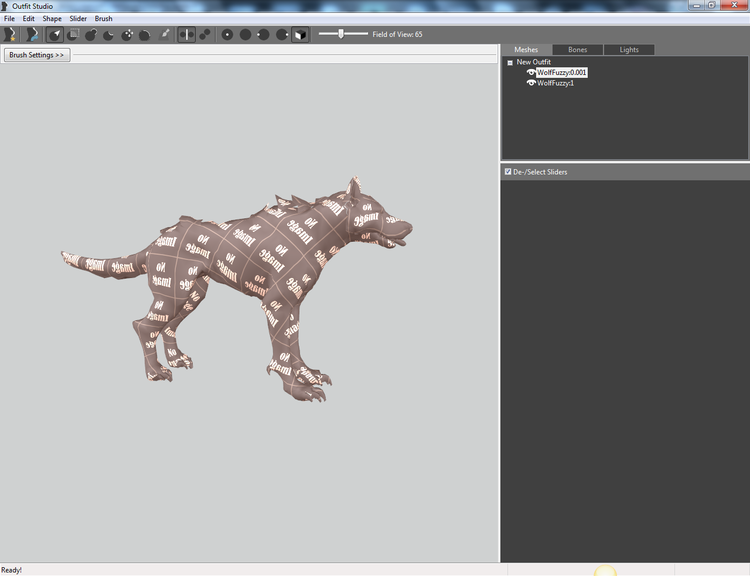Switch to back view plain circle icon
The image size is (750, 576).
click(245, 34)
